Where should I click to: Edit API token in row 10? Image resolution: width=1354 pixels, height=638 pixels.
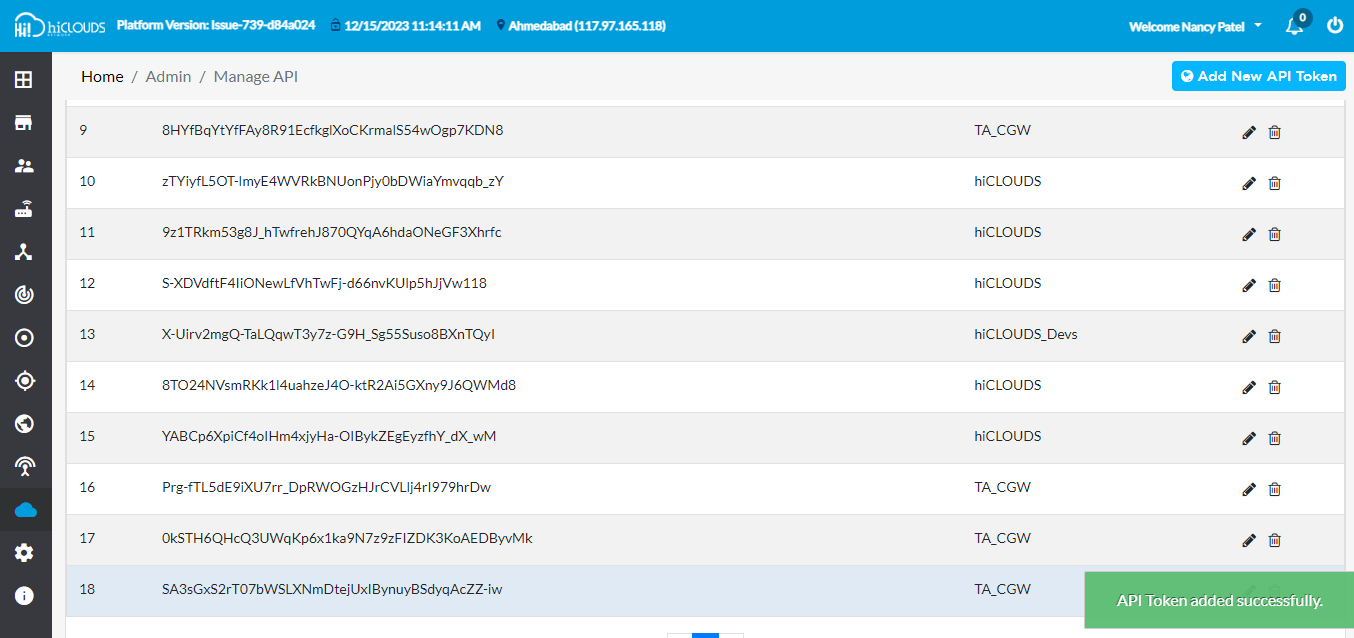1248,183
